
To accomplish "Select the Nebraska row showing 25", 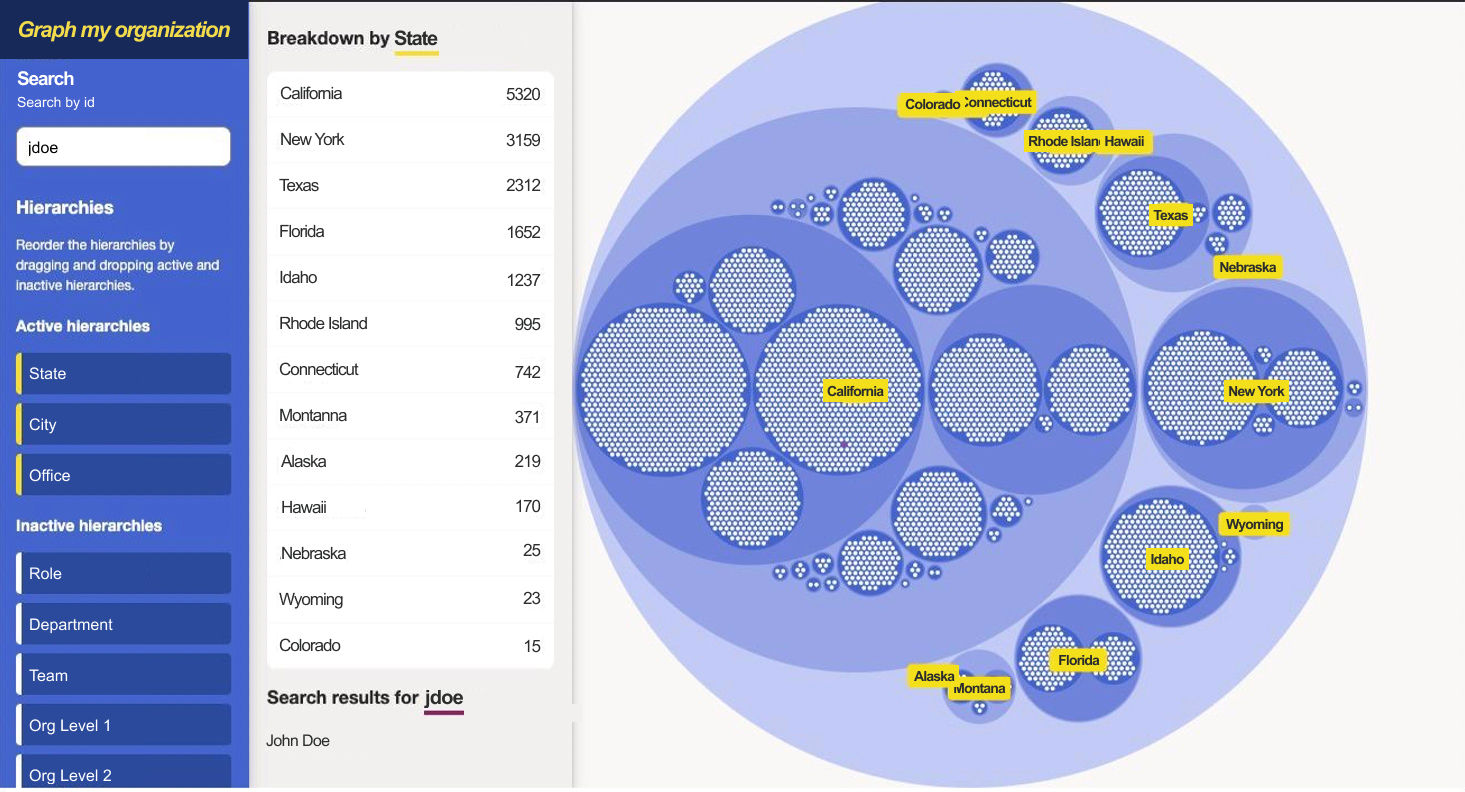I will [x=410, y=553].
